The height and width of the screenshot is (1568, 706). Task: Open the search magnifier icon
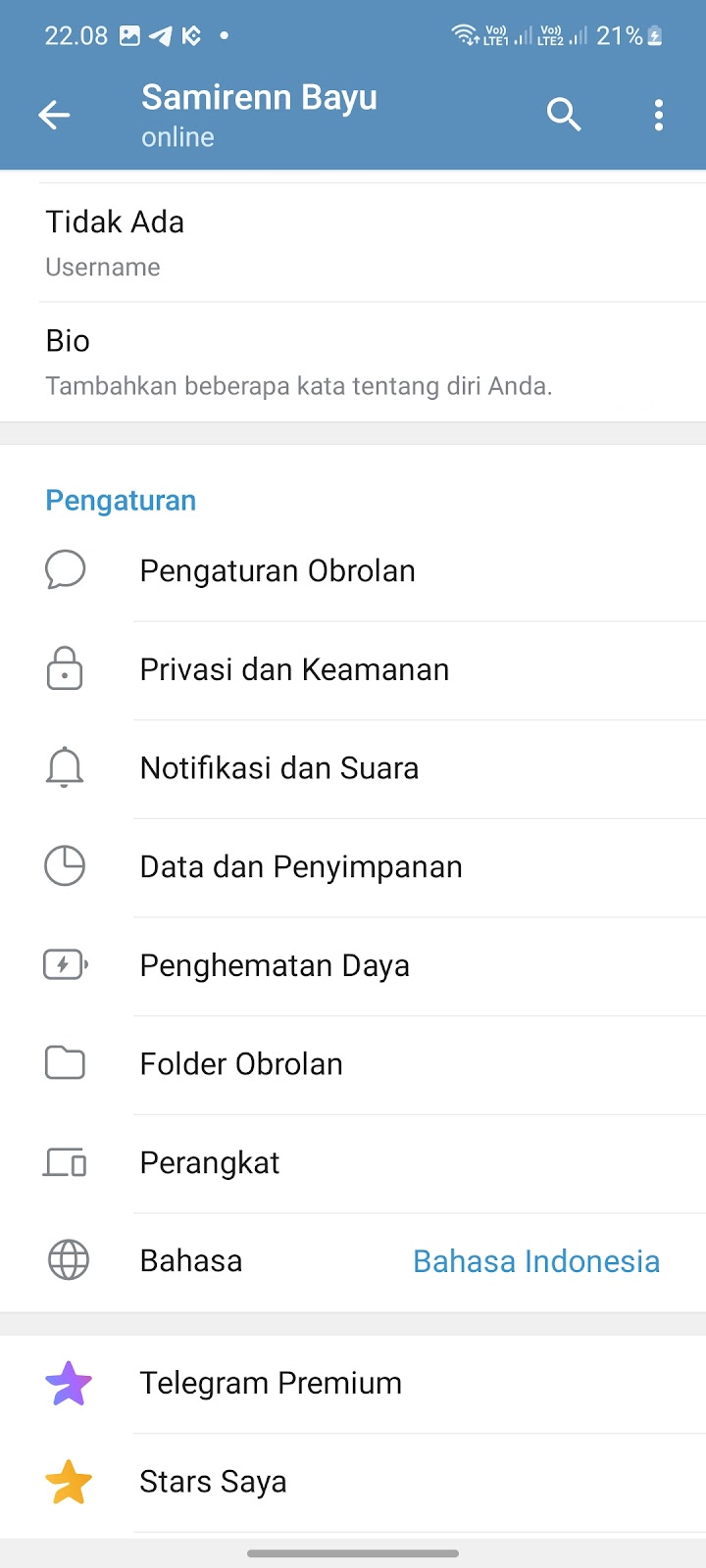[x=564, y=115]
